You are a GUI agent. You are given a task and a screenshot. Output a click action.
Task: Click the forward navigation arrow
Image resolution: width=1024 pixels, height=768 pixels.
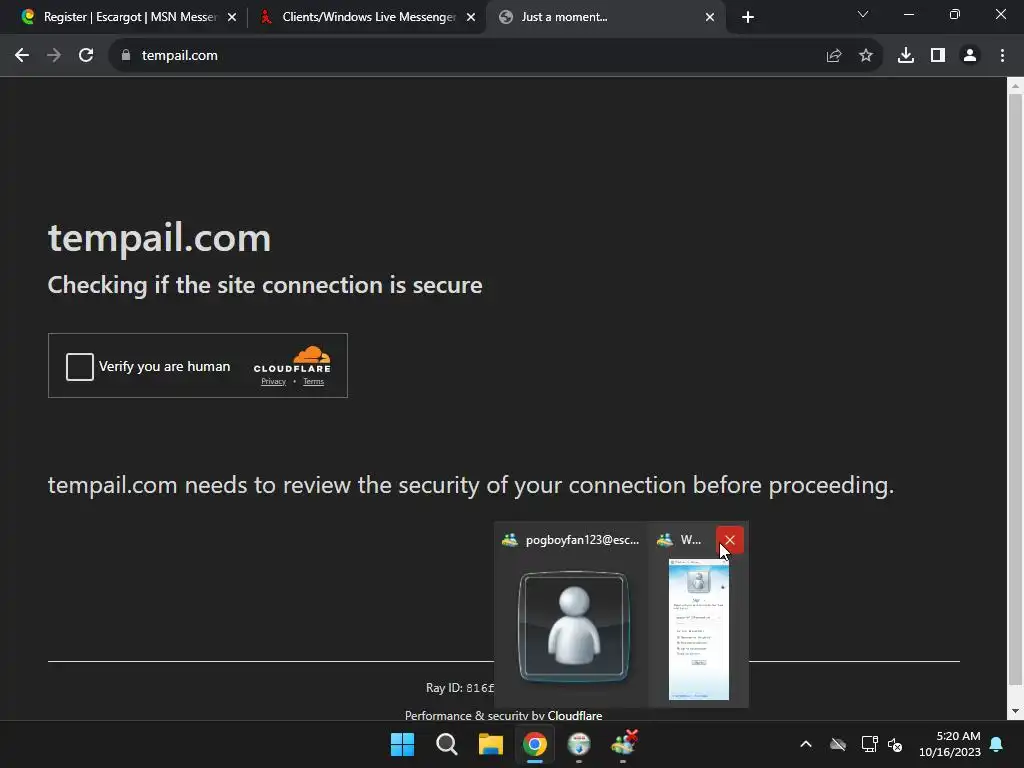54,56
